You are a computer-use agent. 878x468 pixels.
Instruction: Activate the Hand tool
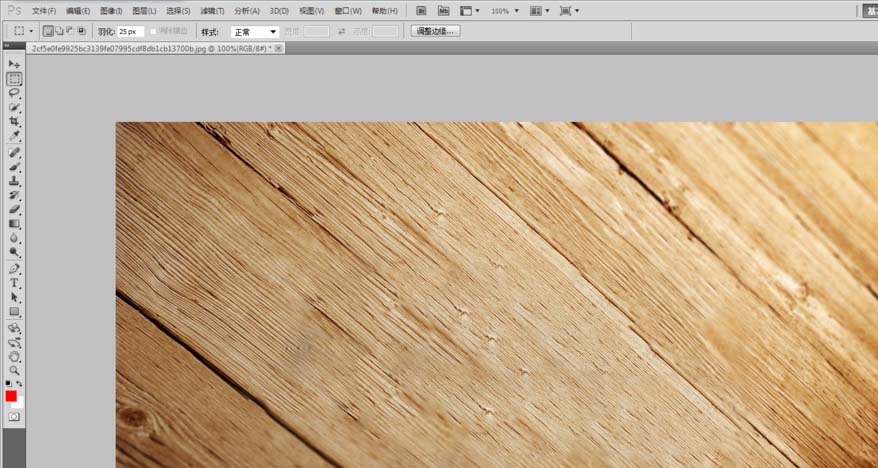[x=14, y=355]
